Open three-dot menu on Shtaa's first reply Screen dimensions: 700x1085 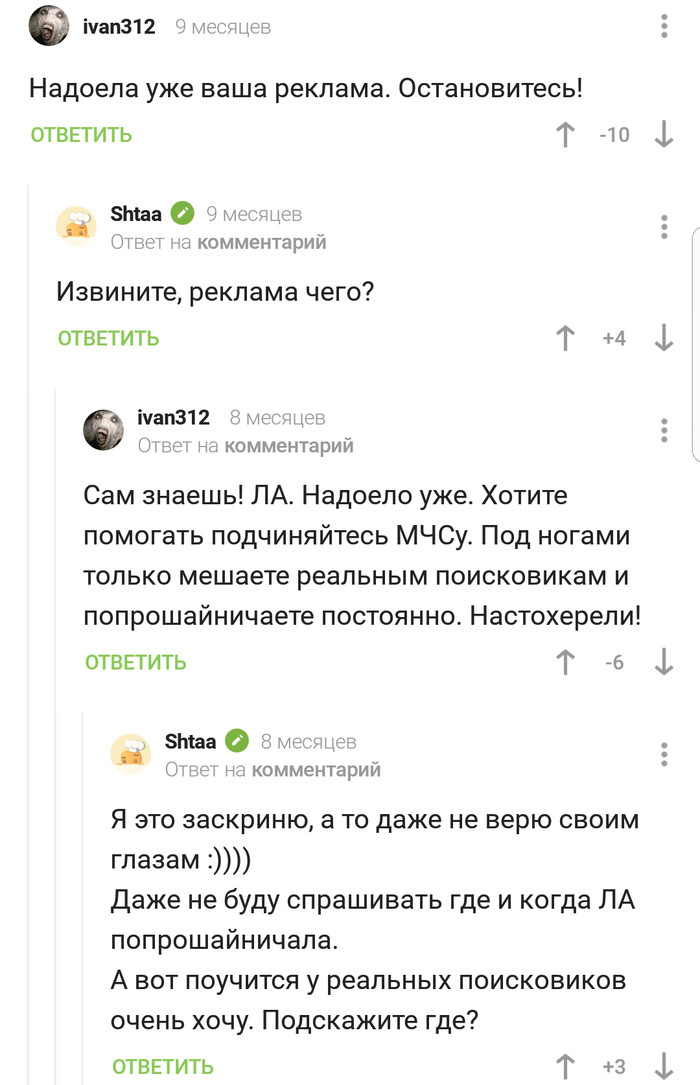[x=665, y=227]
